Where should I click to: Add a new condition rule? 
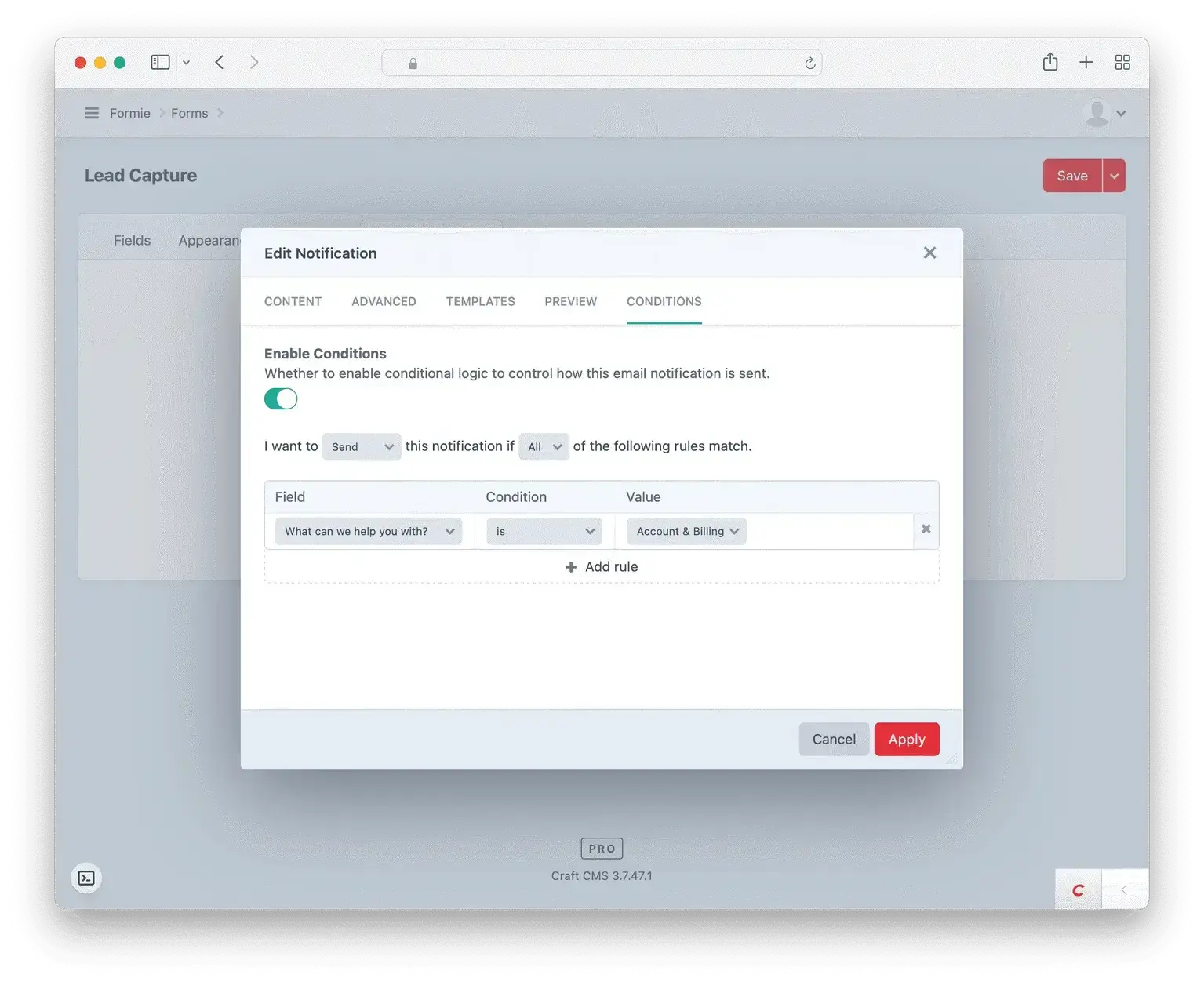pos(602,566)
